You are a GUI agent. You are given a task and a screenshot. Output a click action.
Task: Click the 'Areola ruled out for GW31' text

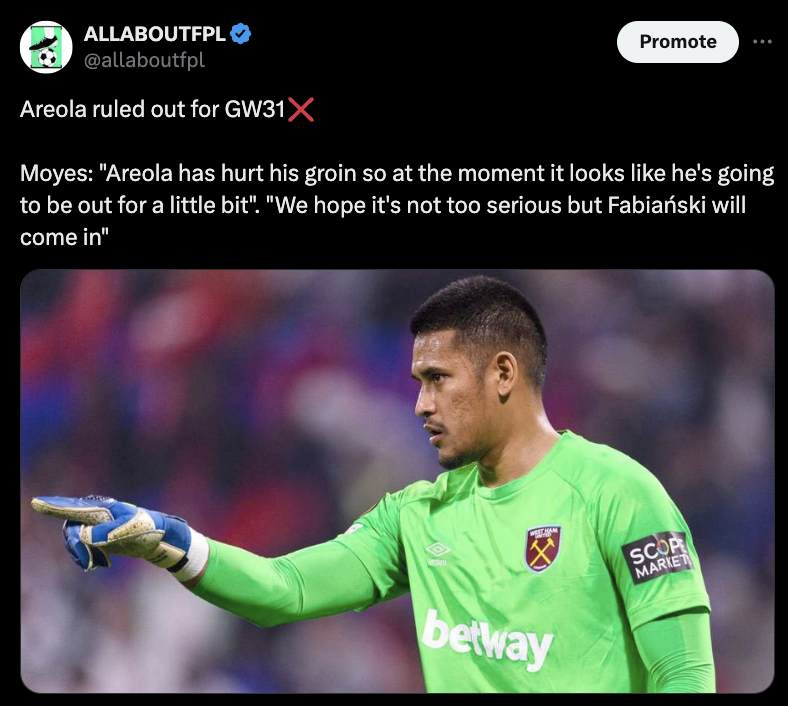point(153,109)
